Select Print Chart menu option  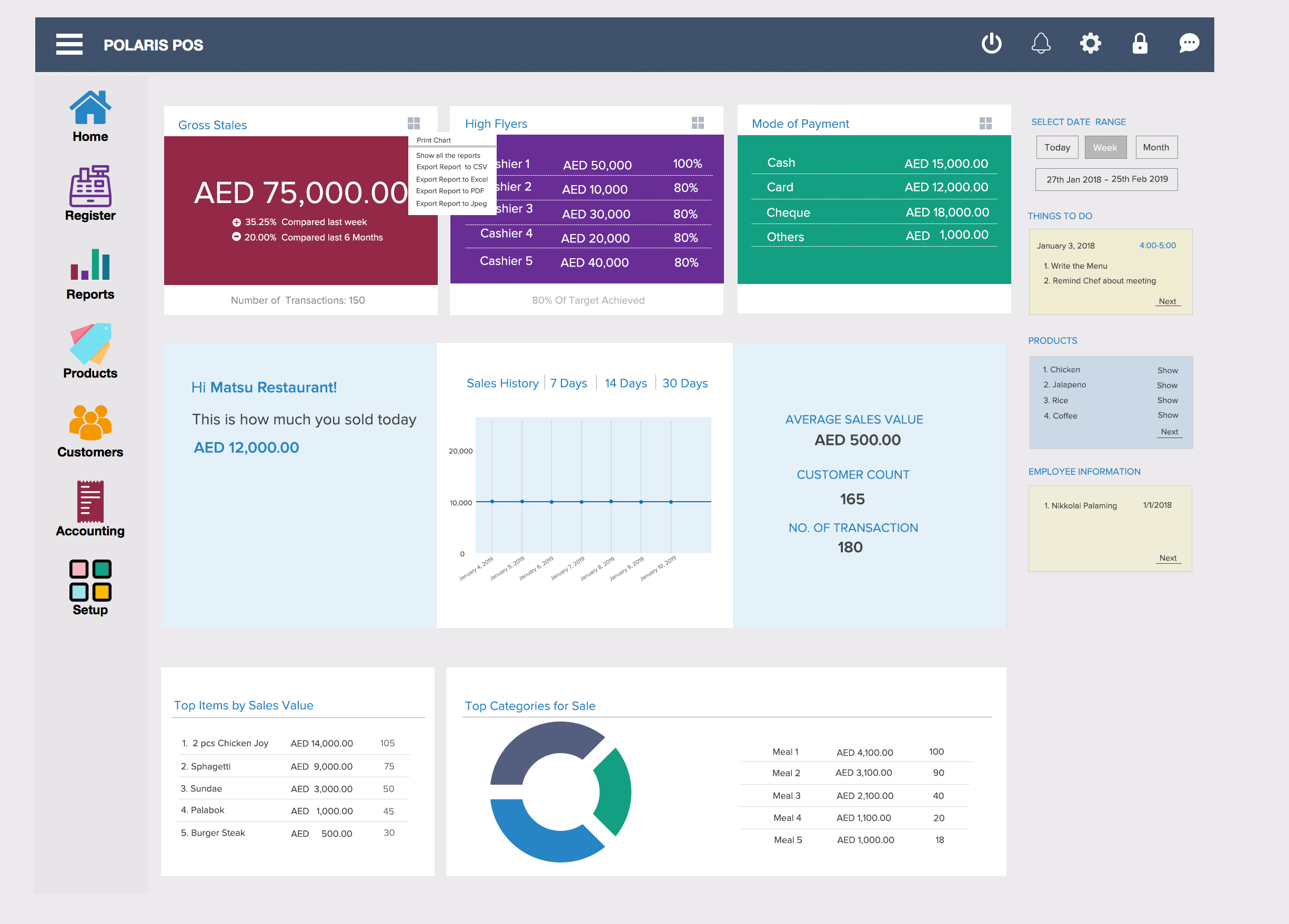coord(434,140)
